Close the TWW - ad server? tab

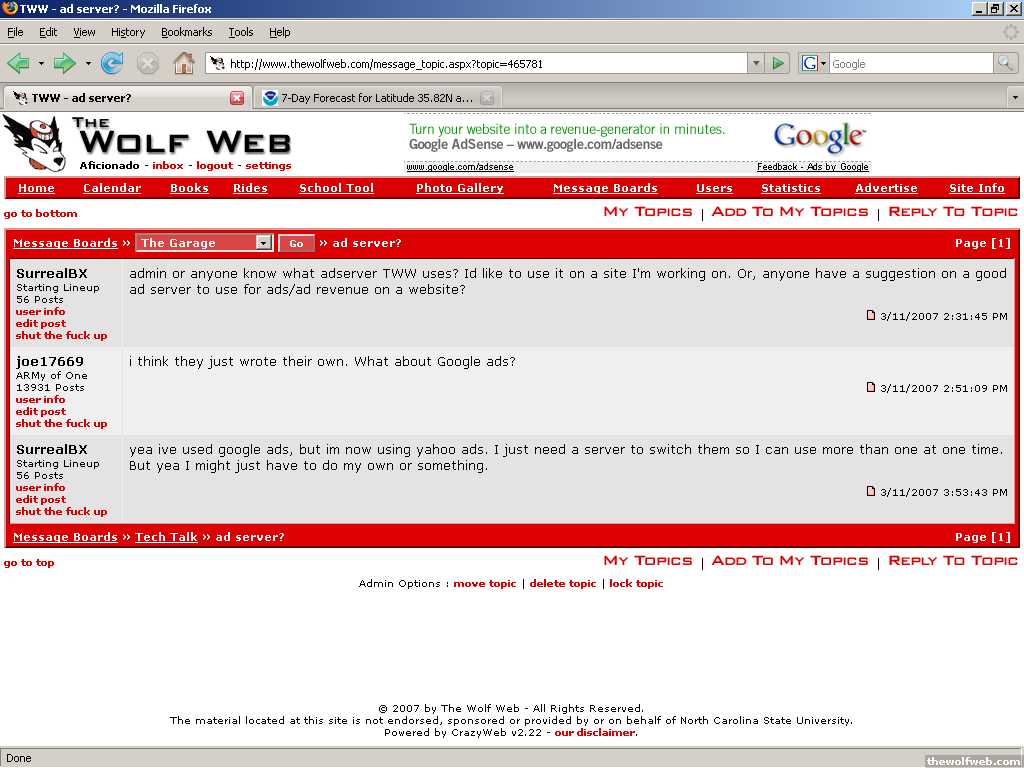pos(237,98)
